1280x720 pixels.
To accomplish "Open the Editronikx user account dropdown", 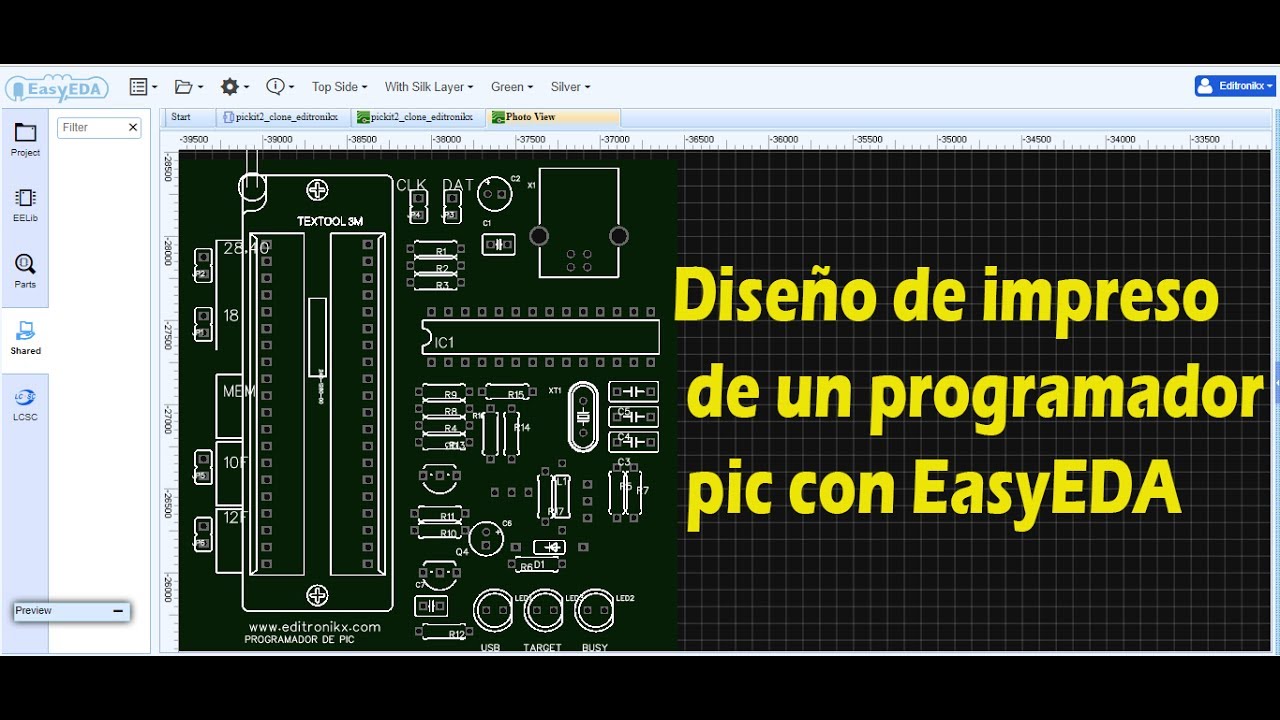I will tap(1235, 86).
